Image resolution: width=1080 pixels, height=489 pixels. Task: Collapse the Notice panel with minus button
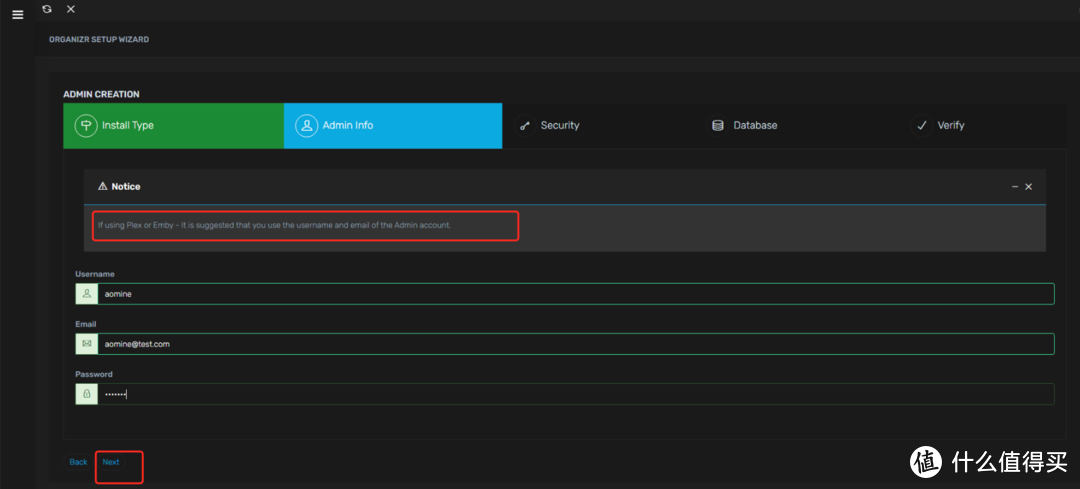tap(1015, 187)
